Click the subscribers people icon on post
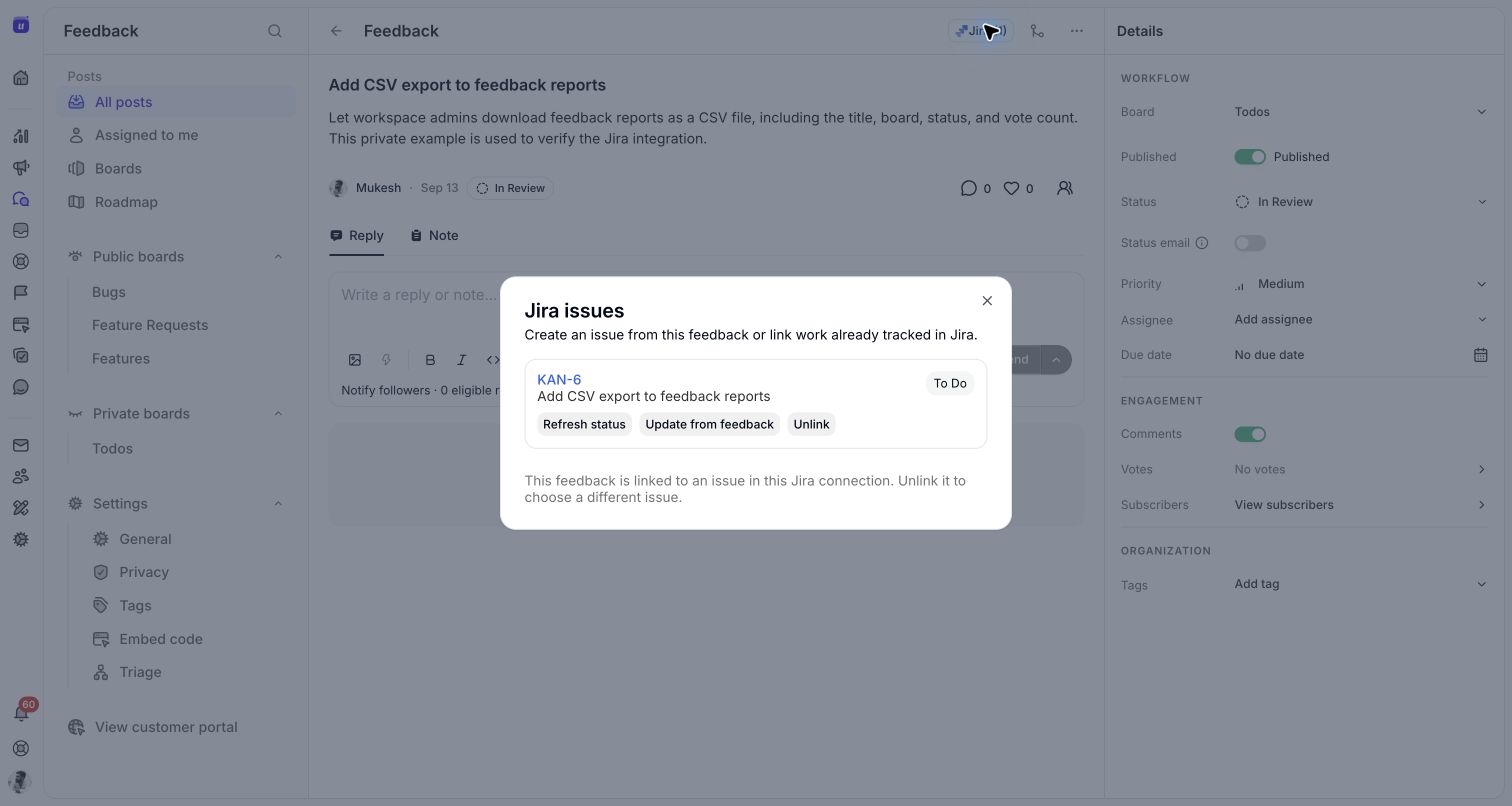 [1065, 188]
